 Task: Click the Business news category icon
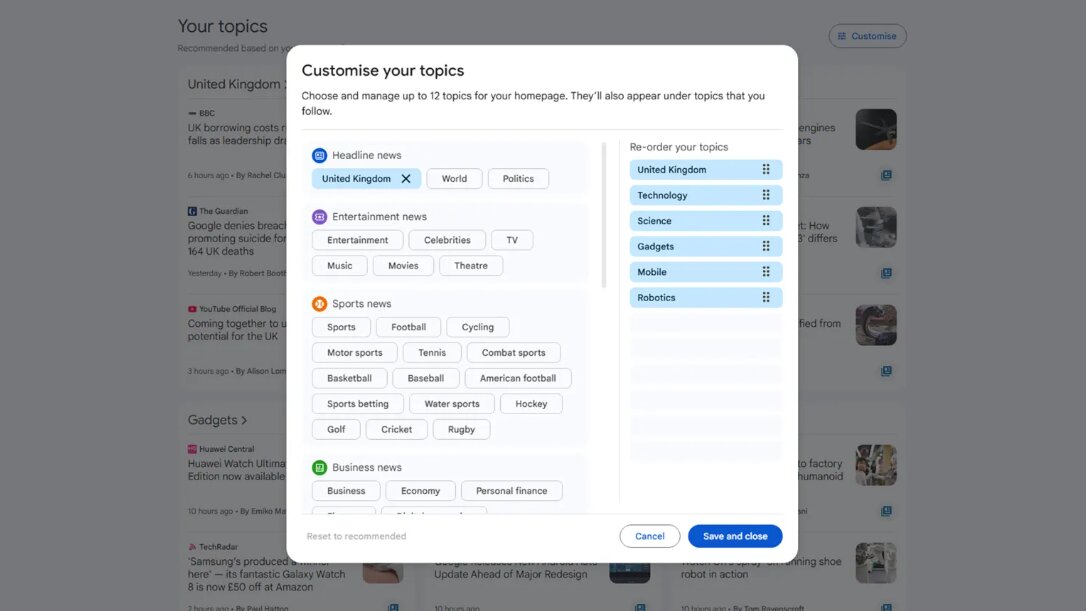pos(319,468)
